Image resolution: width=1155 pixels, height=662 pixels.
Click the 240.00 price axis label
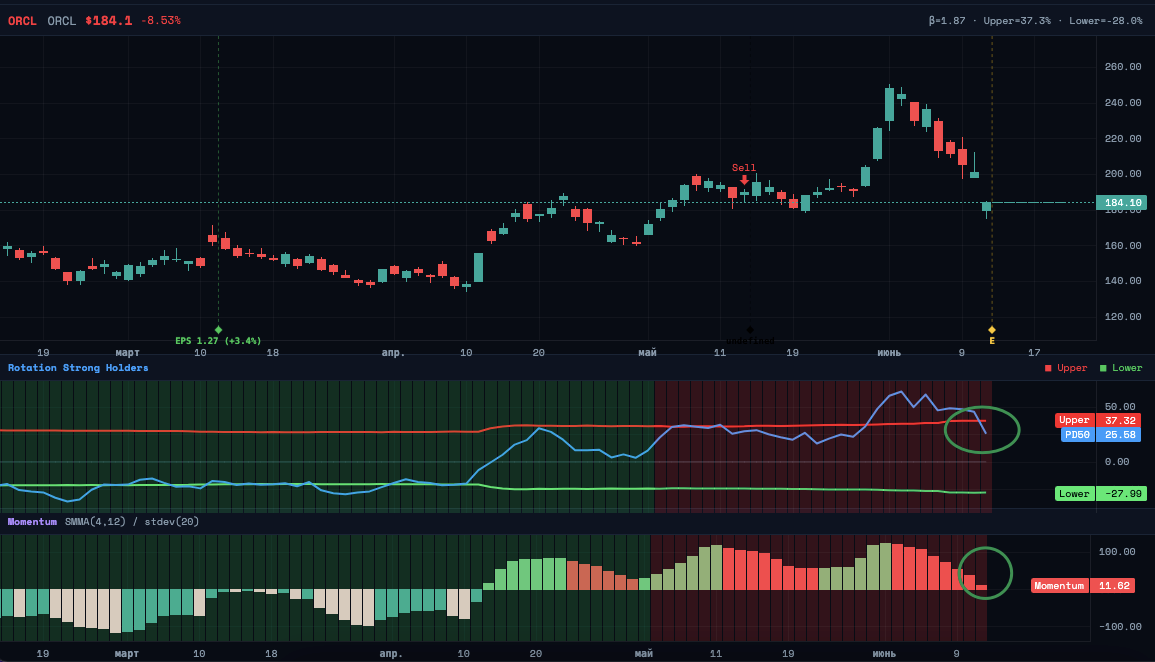pyautogui.click(x=1123, y=103)
